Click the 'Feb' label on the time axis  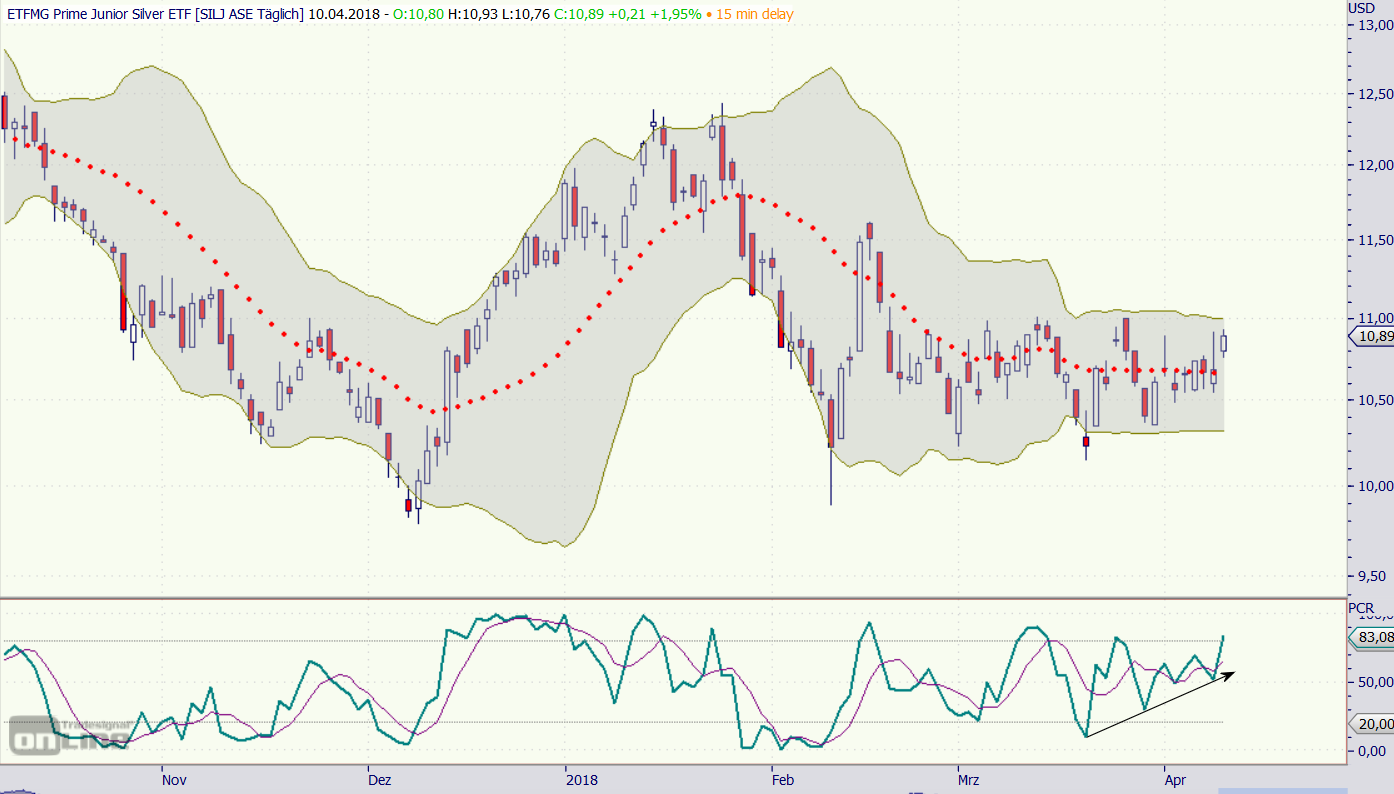783,779
